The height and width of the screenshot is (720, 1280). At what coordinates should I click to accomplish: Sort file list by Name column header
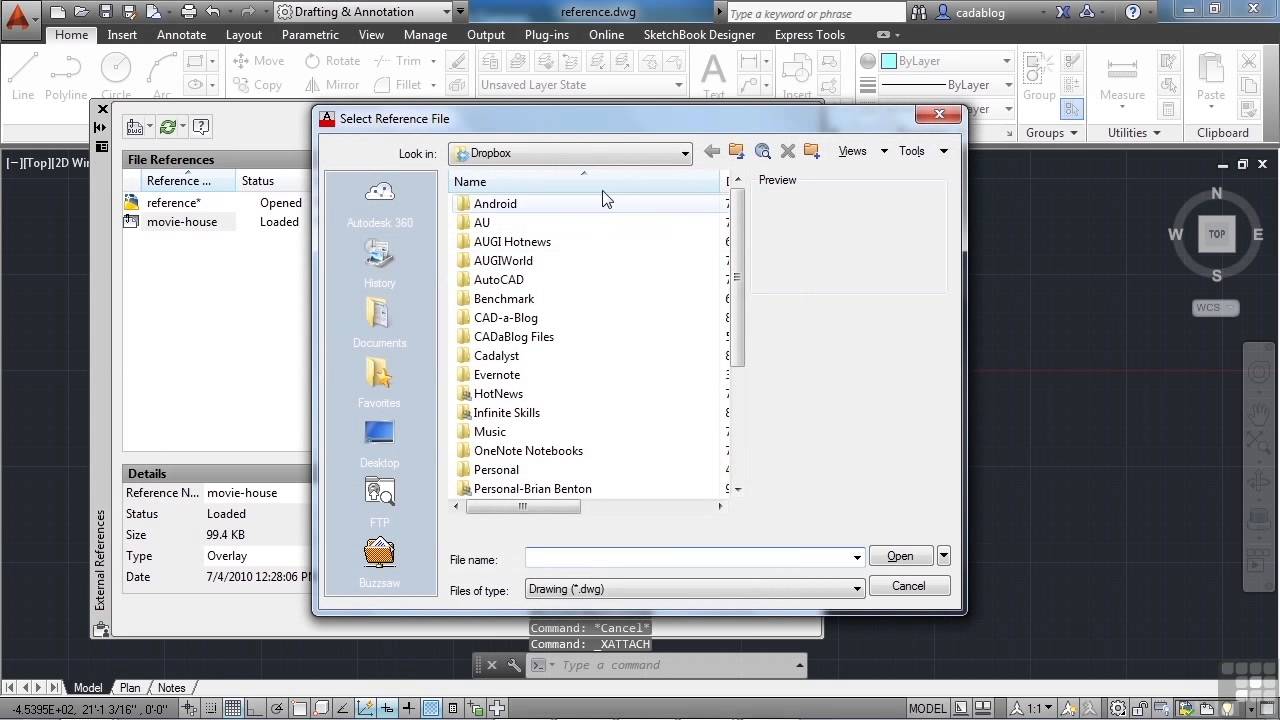pyautogui.click(x=585, y=182)
